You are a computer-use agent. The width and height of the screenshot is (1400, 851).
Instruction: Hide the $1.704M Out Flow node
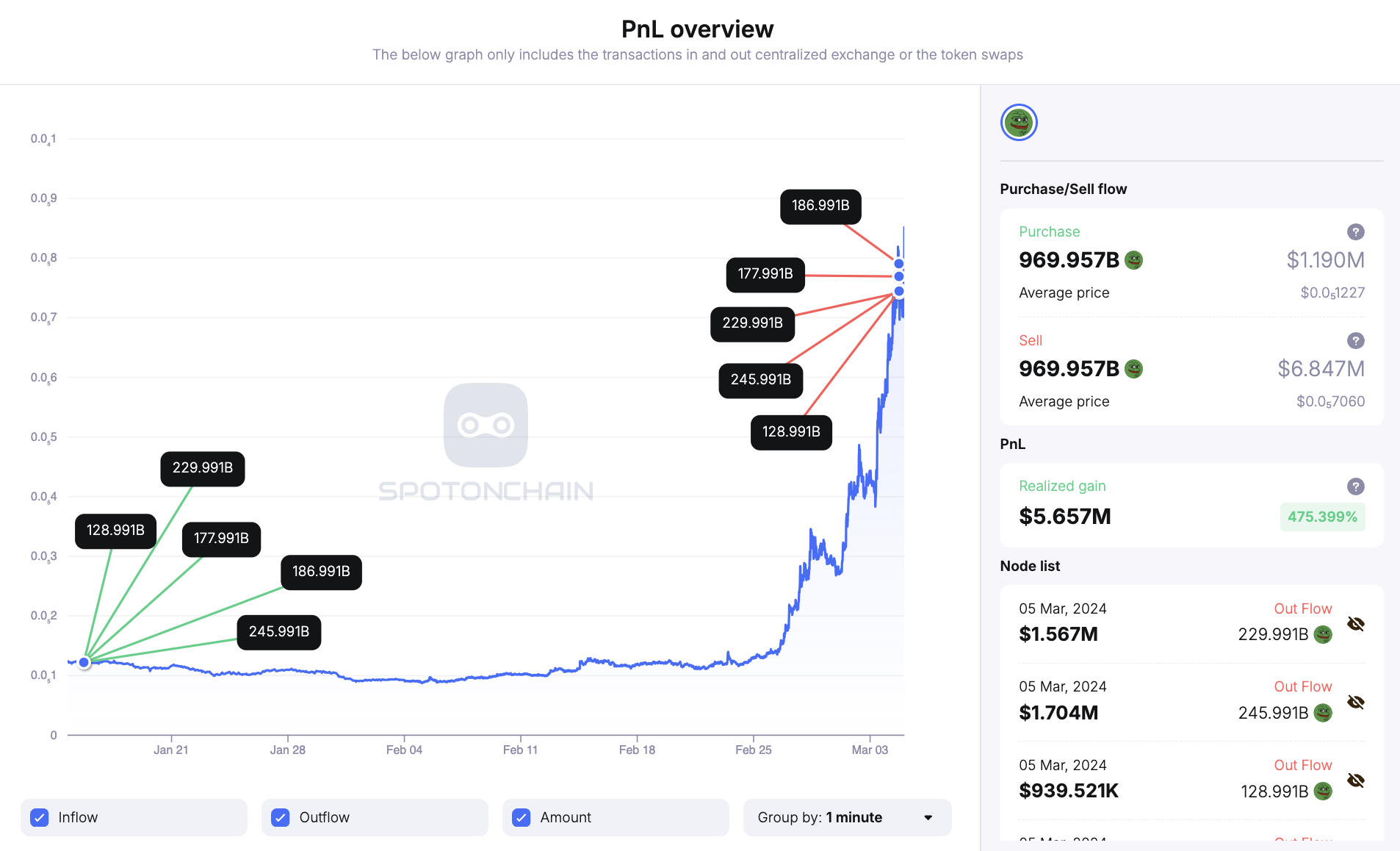point(1356,702)
